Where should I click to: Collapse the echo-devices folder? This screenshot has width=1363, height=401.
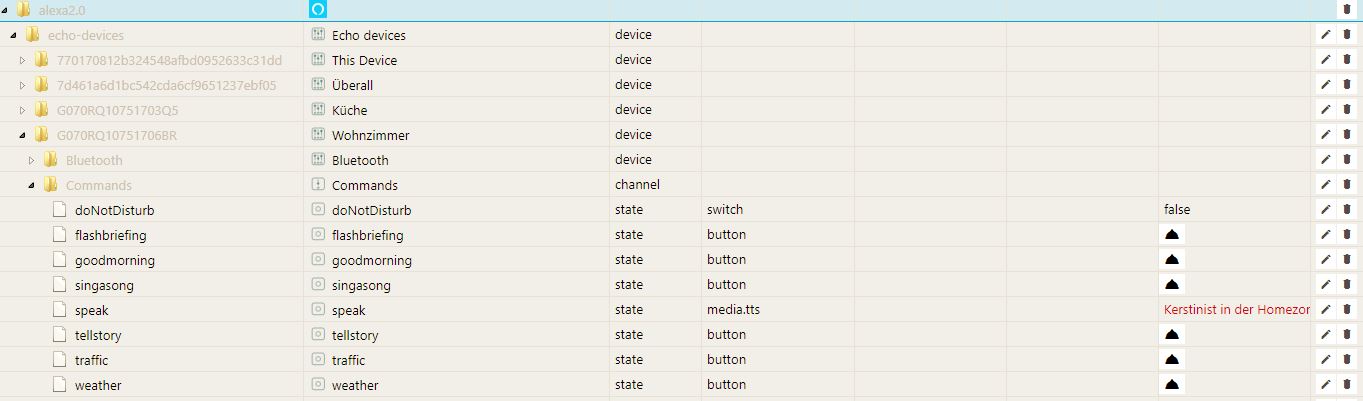pos(13,35)
